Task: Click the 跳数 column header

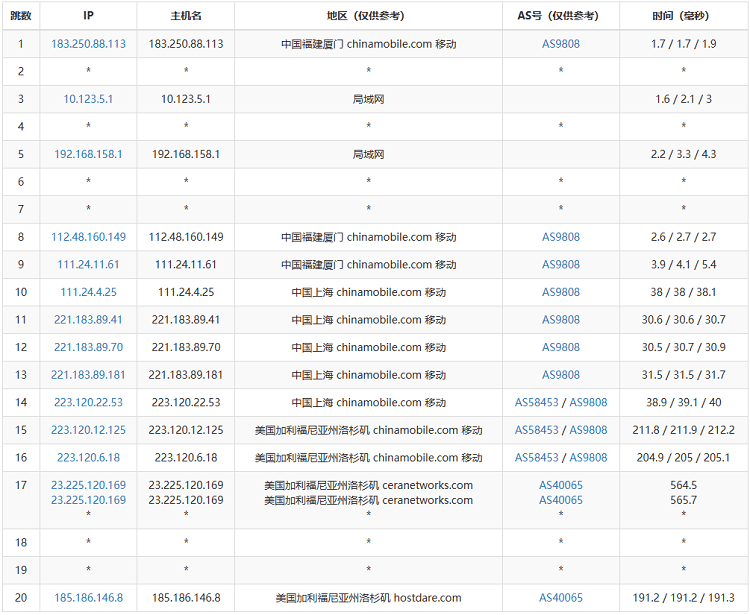Action: click(21, 16)
